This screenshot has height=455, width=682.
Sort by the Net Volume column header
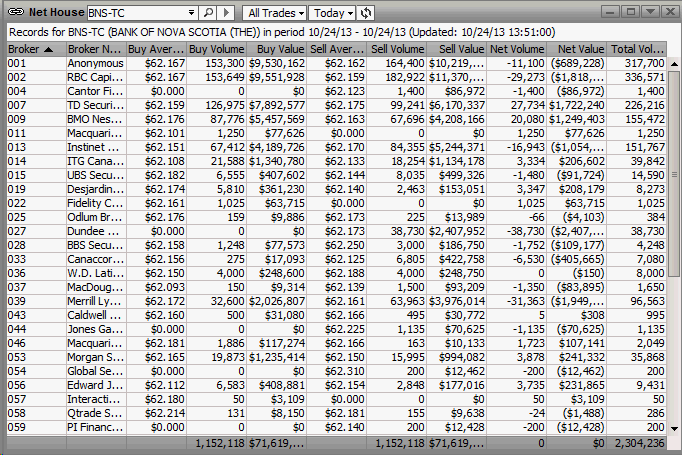pos(517,49)
